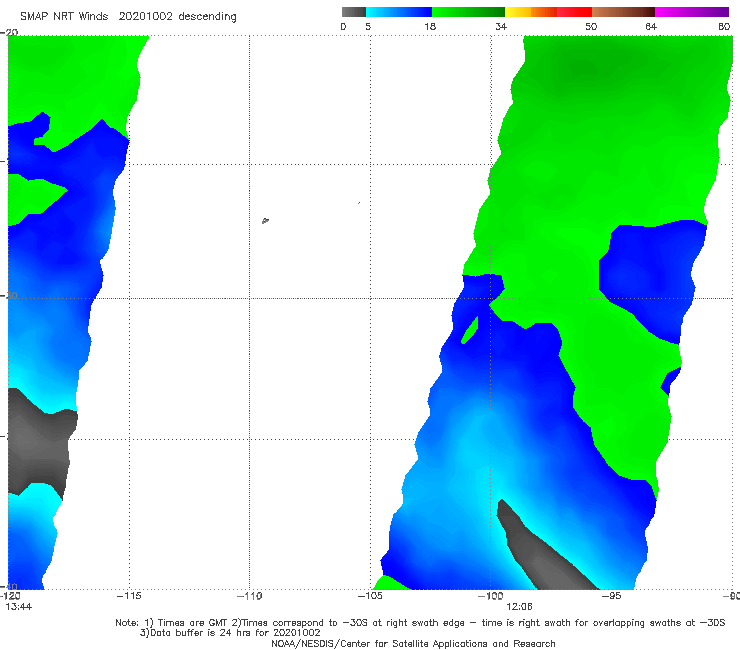Click the title 'SMAP NRT Winds 20201002 descending'

[x=128, y=16]
